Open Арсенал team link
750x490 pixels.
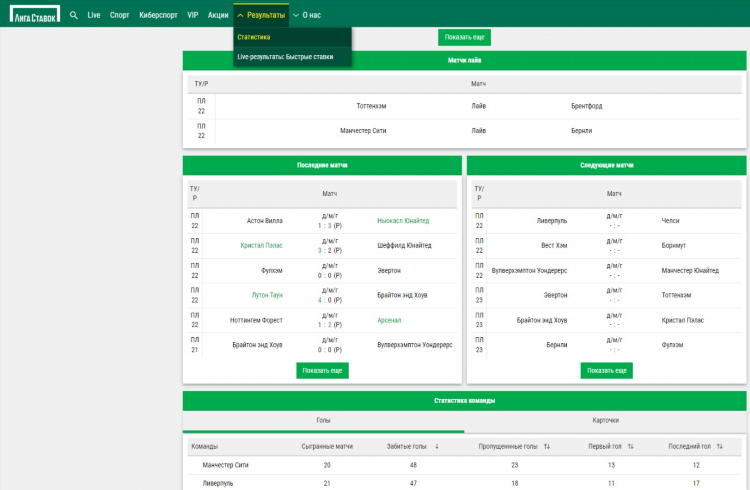click(x=389, y=320)
